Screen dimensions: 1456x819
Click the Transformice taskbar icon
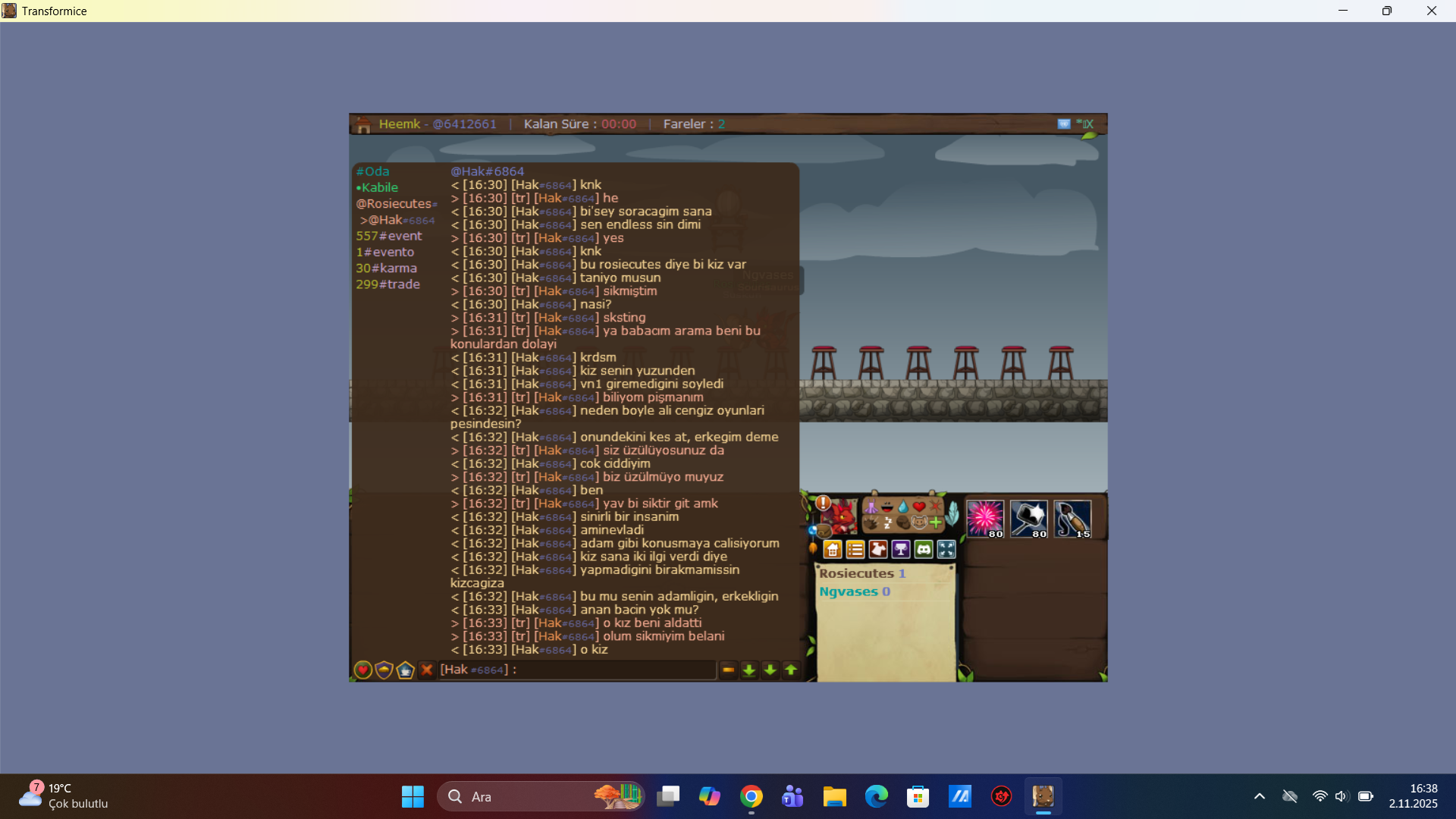click(1043, 797)
